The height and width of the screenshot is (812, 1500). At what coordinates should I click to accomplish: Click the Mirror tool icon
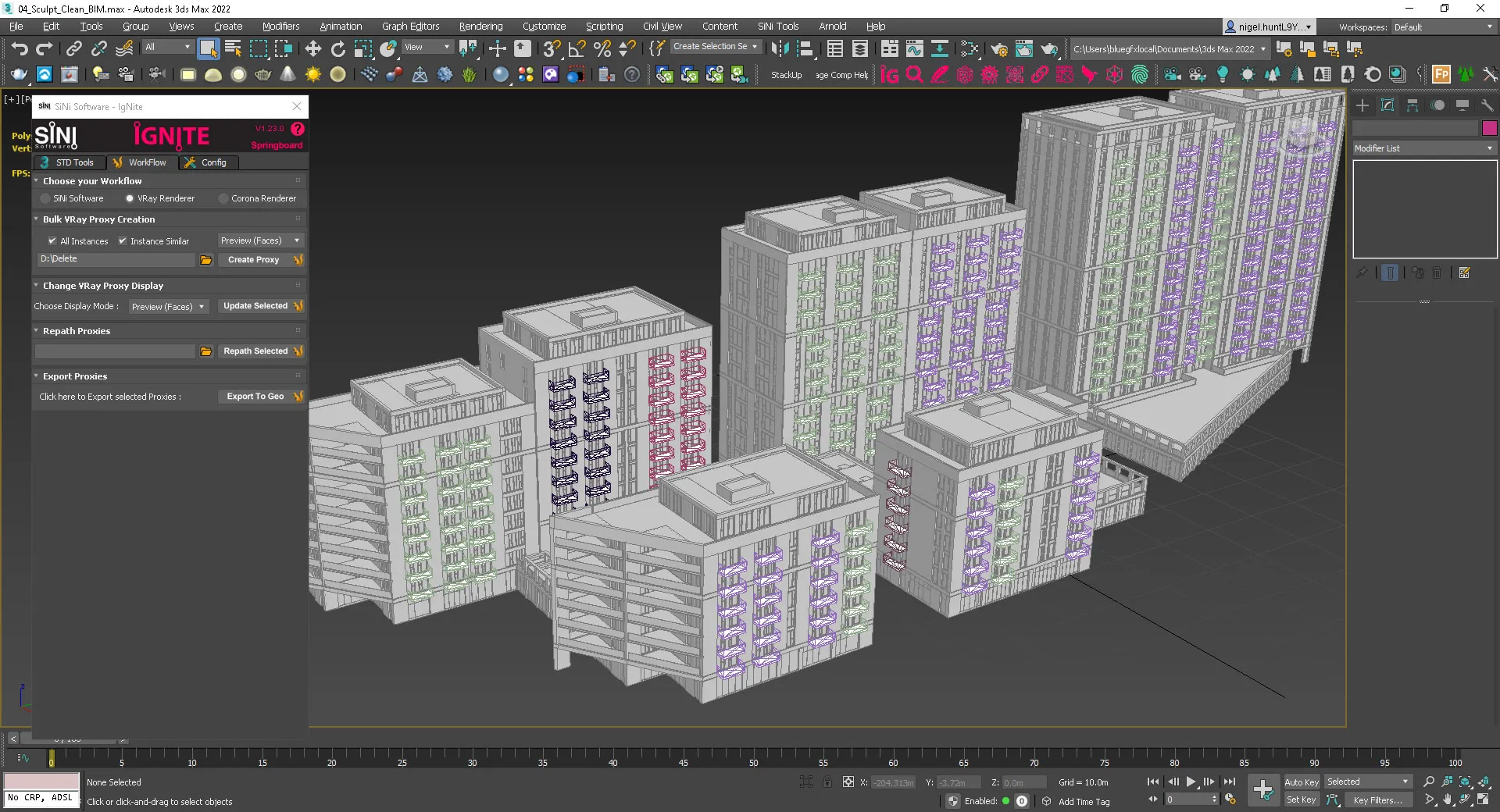click(x=780, y=49)
